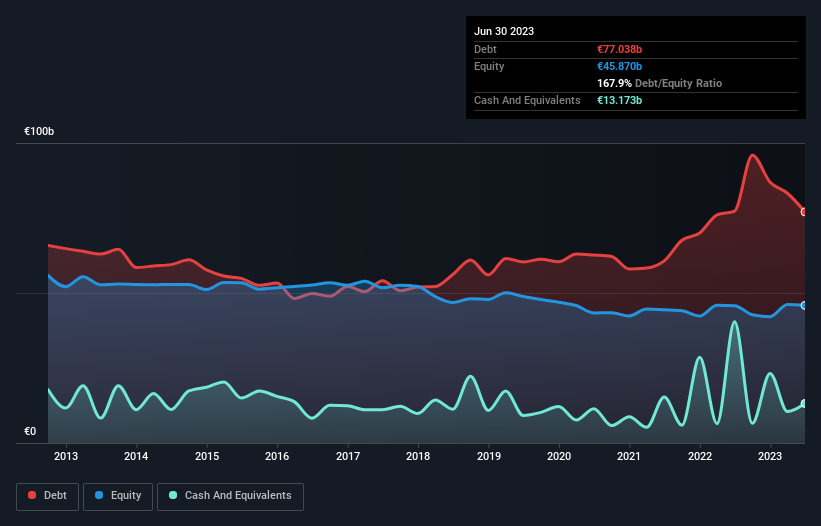The height and width of the screenshot is (526, 821).
Task: Click the €45.870b equity value
Action: pyautogui.click(x=619, y=66)
